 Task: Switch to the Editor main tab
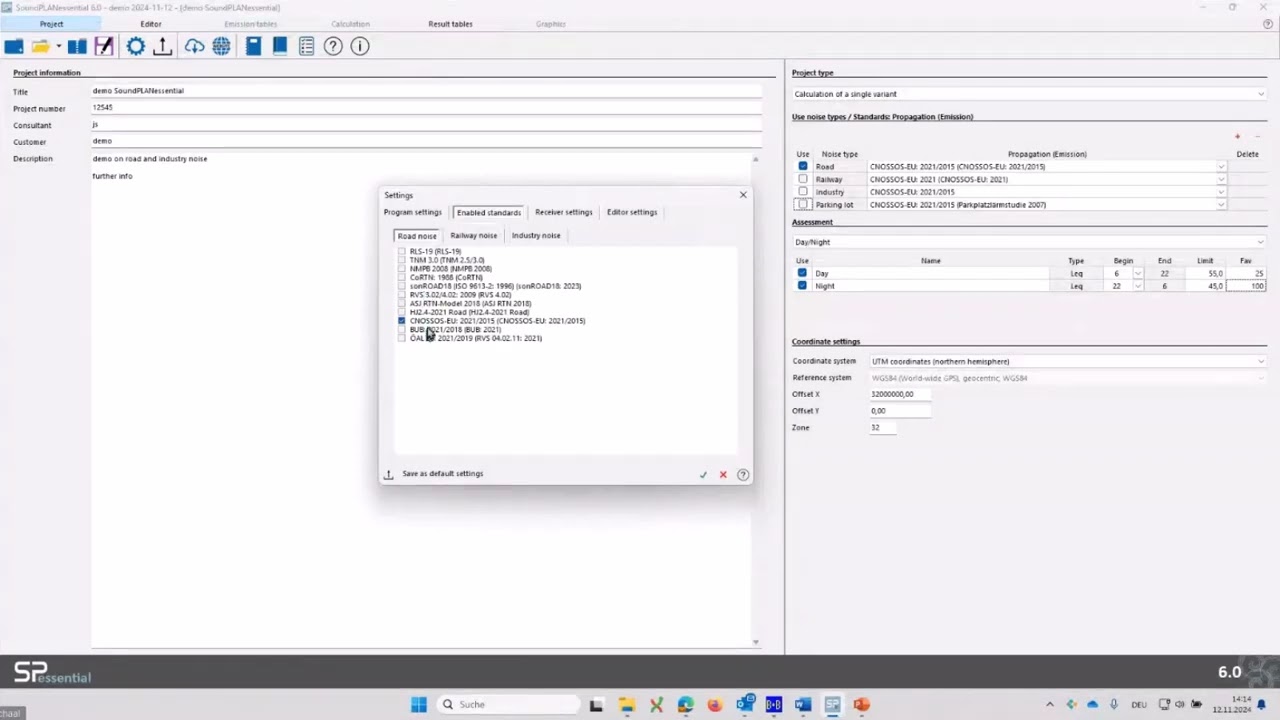pos(151,24)
